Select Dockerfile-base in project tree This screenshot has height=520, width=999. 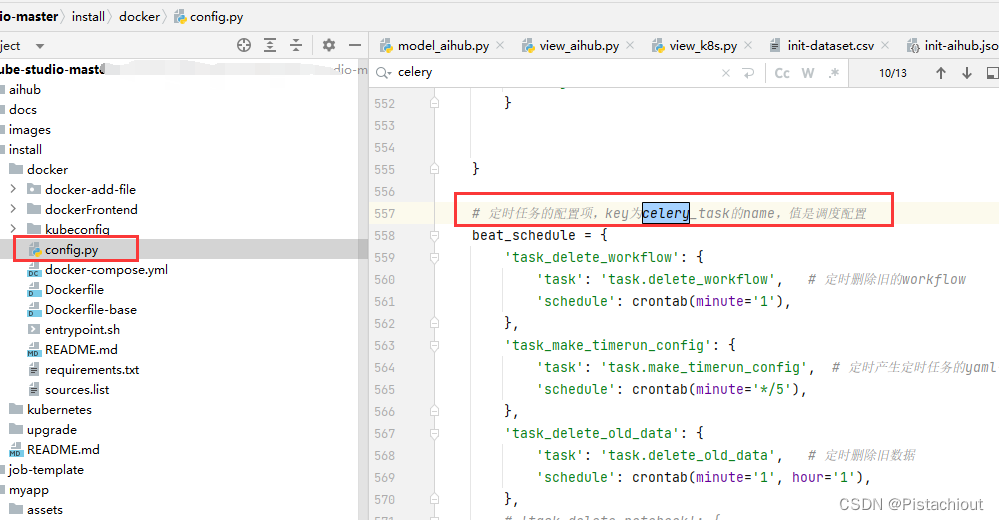[90, 310]
